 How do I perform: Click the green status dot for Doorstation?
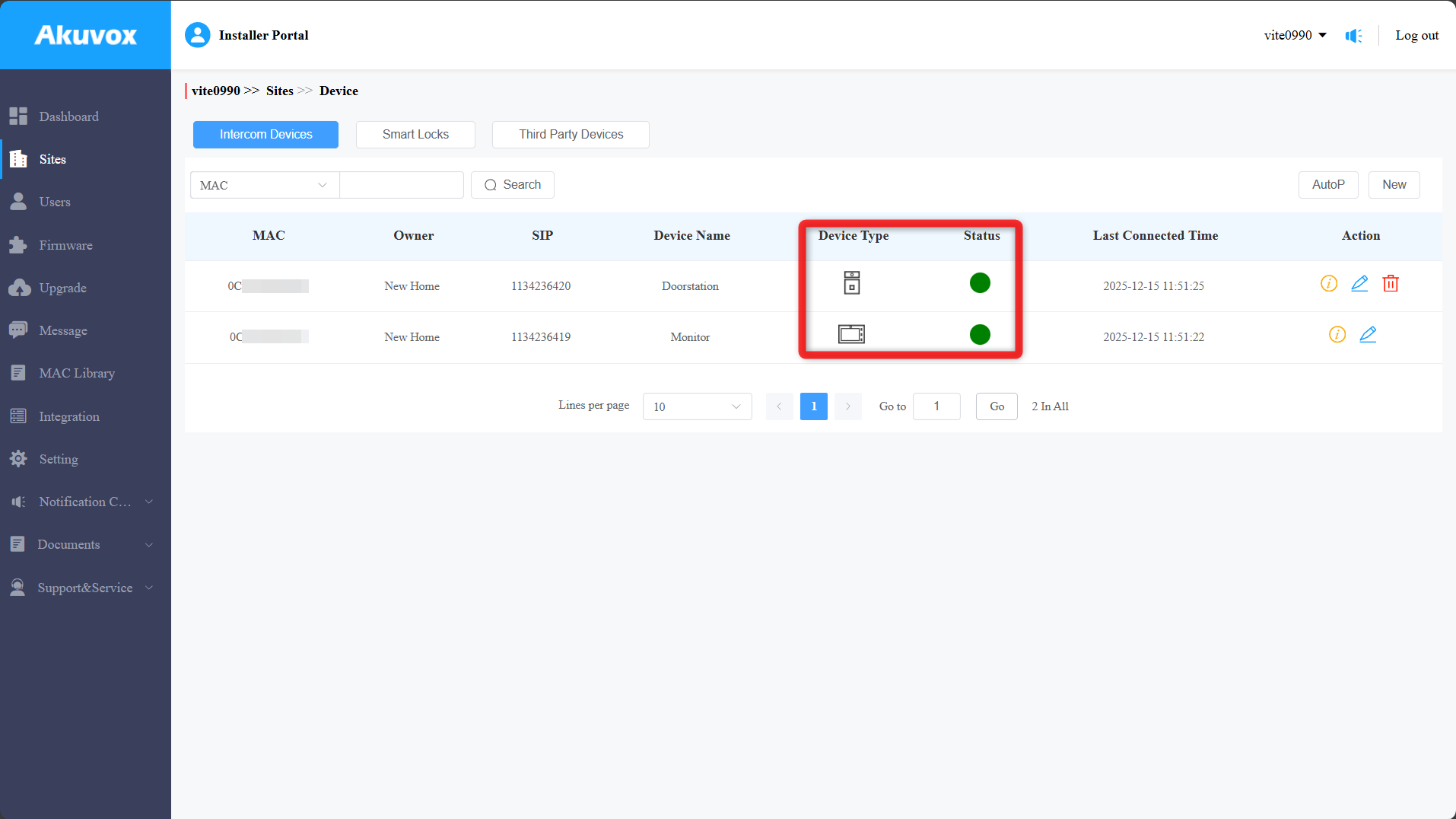(980, 283)
